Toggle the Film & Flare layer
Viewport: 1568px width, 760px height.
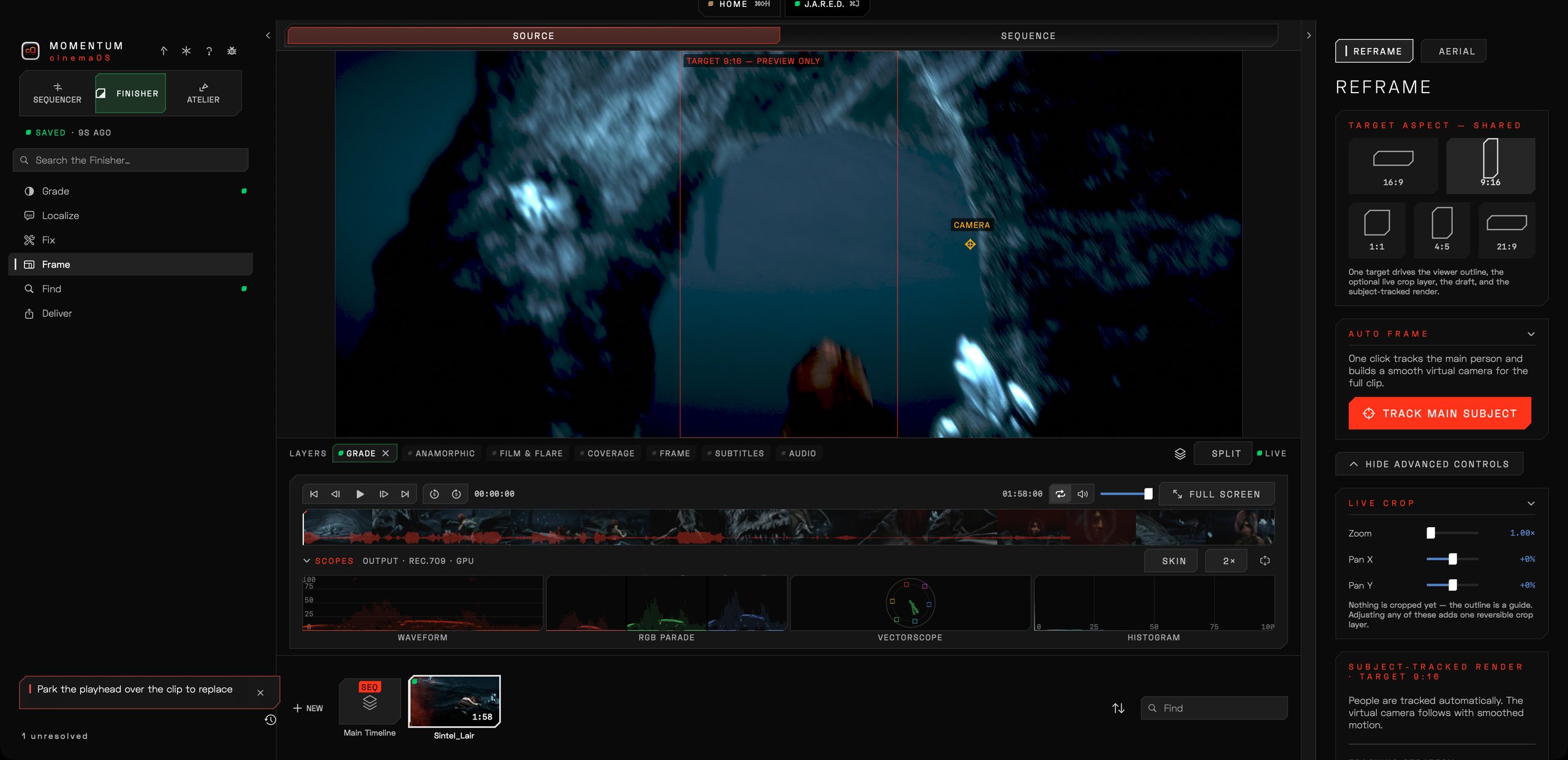pyautogui.click(x=527, y=454)
